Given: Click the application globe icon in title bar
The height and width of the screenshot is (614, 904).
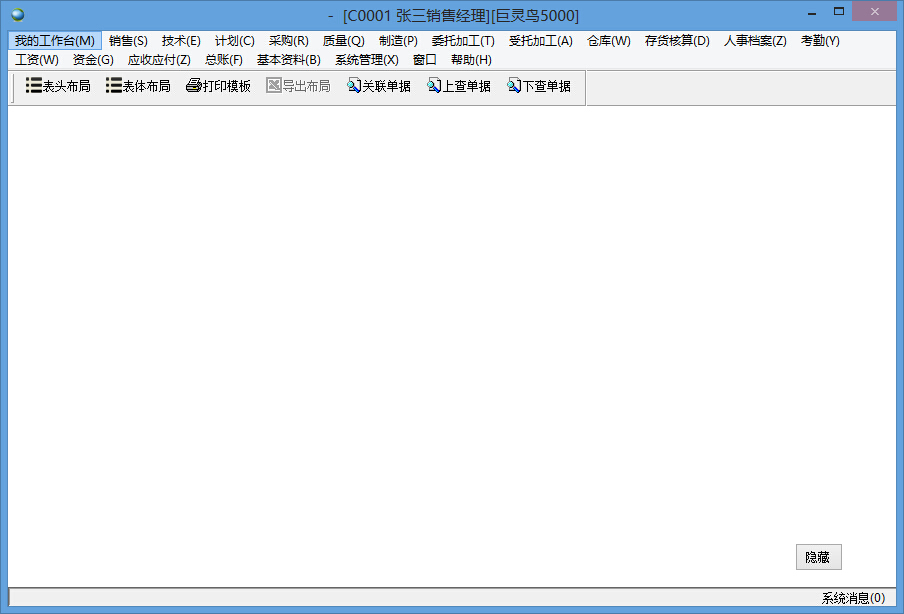Looking at the screenshot, I should [x=17, y=15].
